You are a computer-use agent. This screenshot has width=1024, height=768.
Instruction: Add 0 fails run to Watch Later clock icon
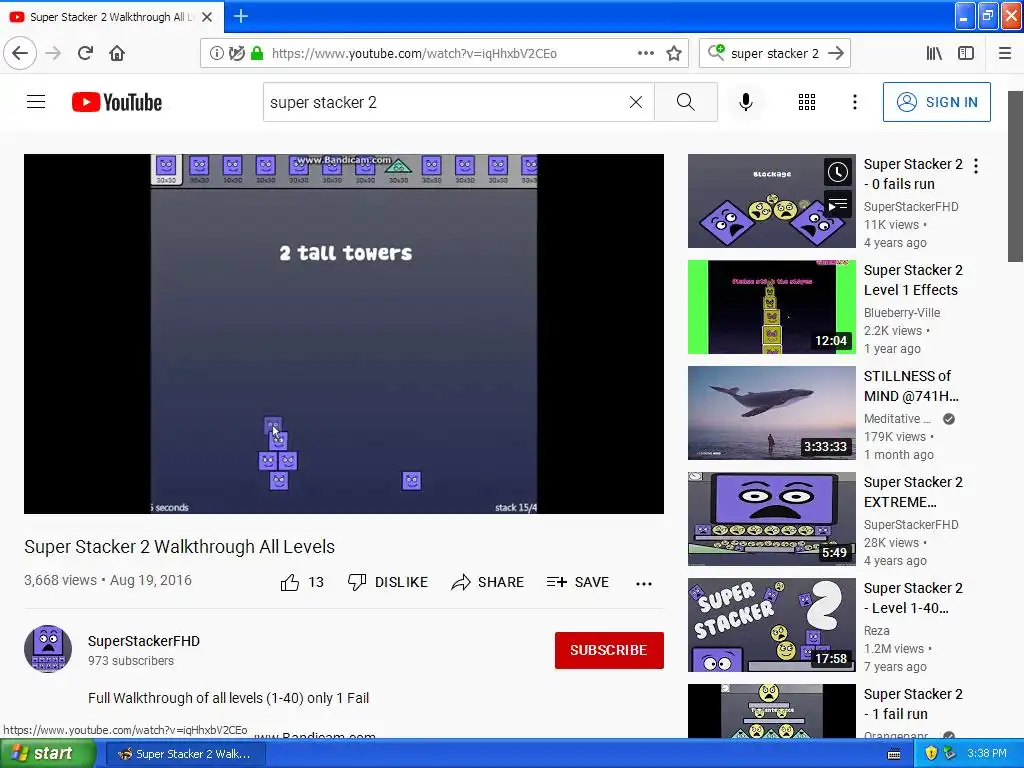point(838,172)
